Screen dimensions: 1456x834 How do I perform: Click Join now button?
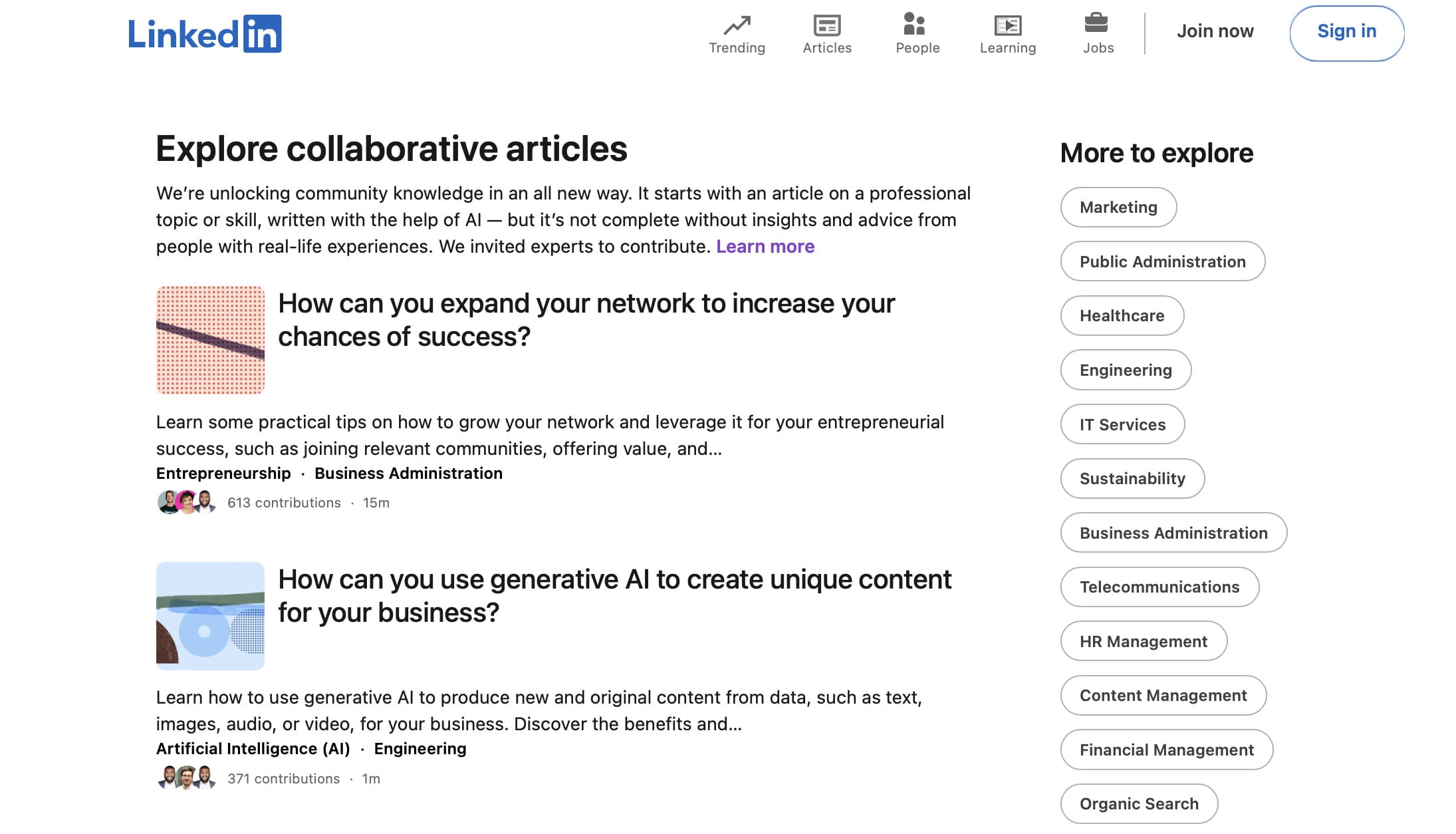point(1215,31)
